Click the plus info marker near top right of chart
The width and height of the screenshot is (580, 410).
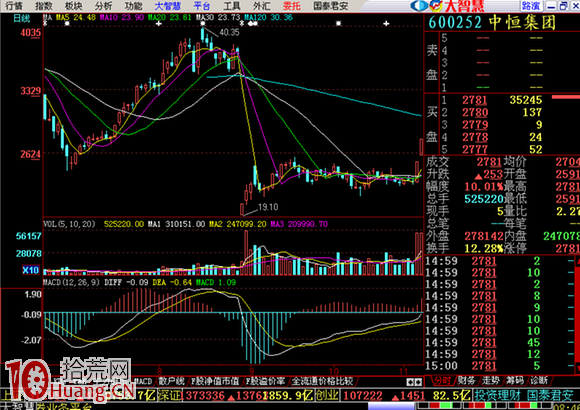tap(386, 24)
